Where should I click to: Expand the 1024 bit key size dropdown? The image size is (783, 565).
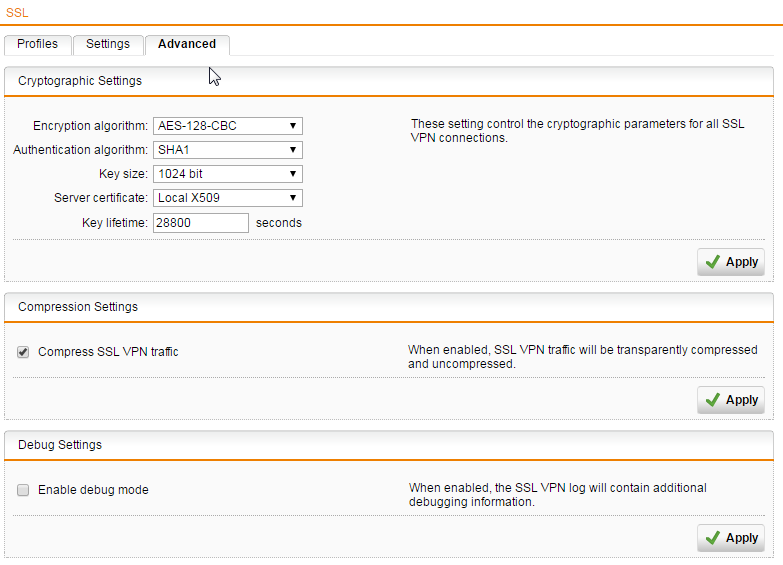coord(228,174)
